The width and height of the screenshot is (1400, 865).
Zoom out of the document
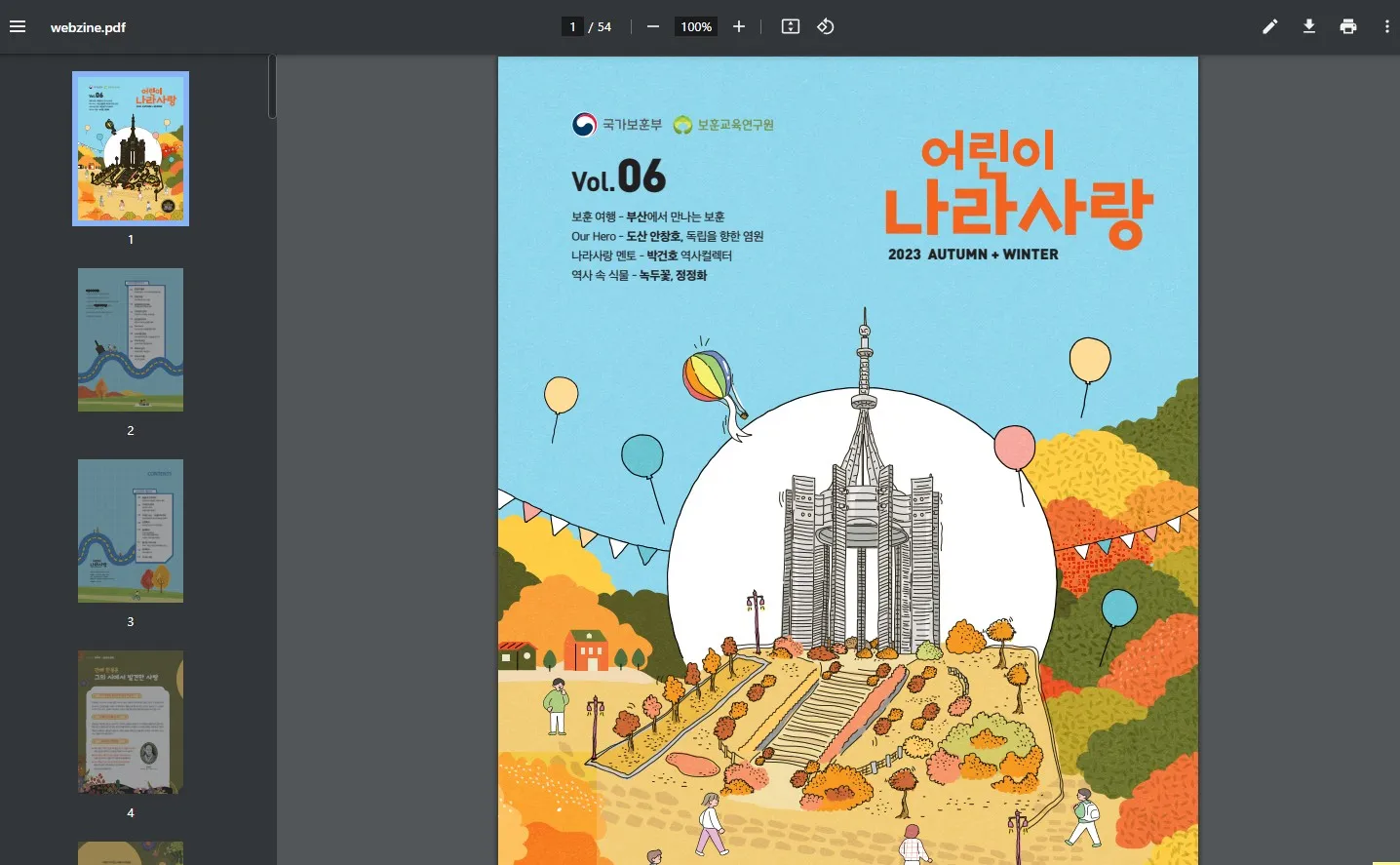click(x=652, y=26)
